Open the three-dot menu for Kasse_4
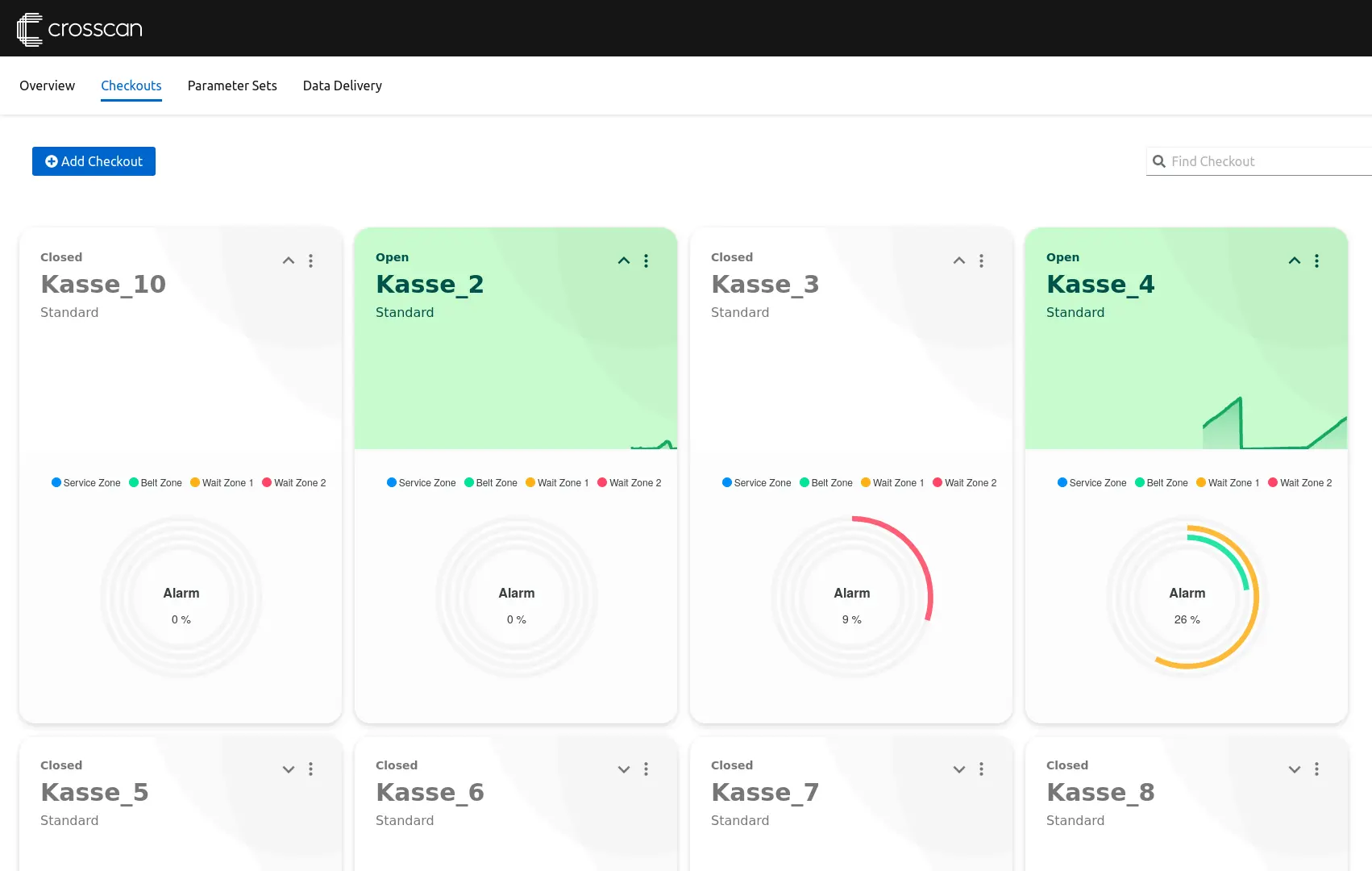The image size is (1372, 871). tap(1316, 260)
